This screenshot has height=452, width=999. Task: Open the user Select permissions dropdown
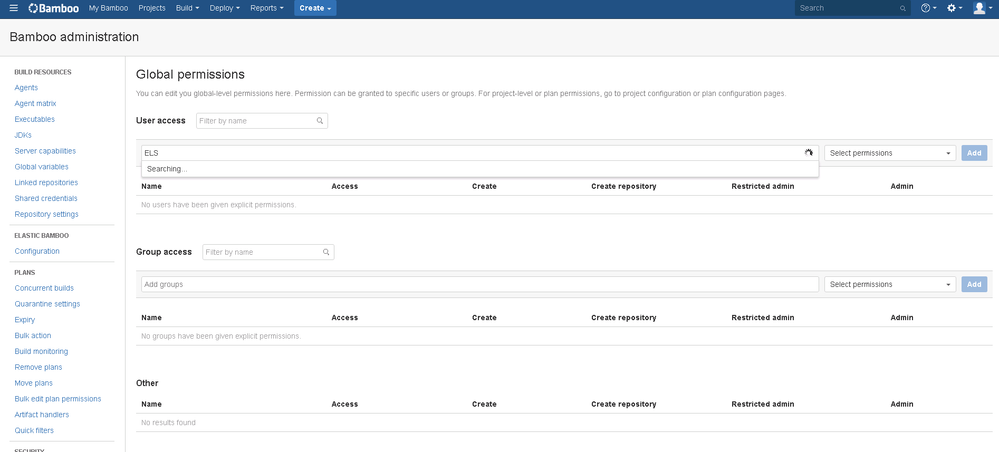pyautogui.click(x=890, y=153)
